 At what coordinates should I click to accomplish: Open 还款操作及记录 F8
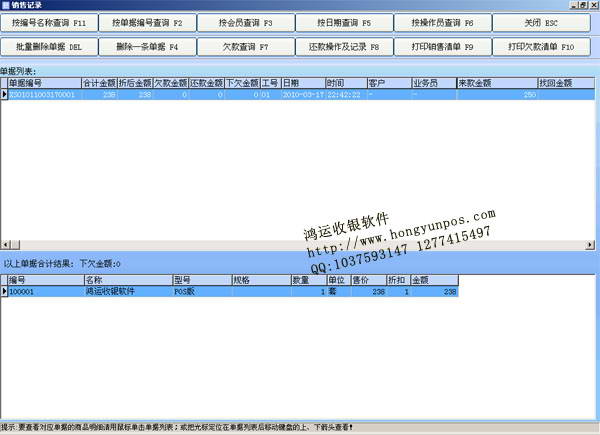click(344, 47)
